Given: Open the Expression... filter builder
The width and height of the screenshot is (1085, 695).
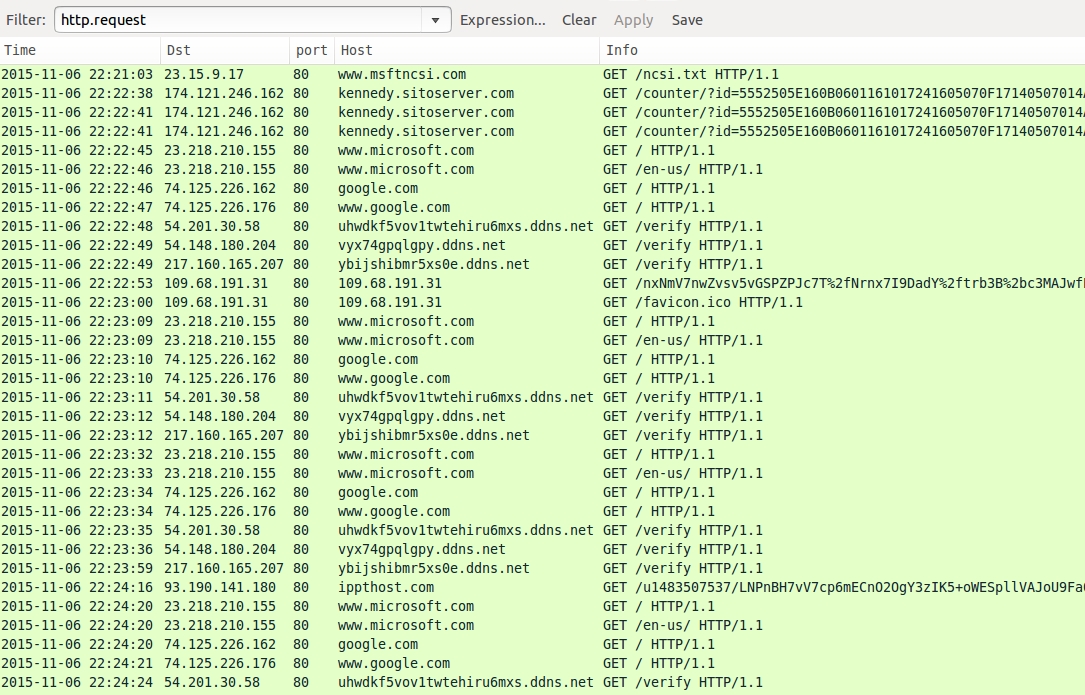Looking at the screenshot, I should 502,20.
